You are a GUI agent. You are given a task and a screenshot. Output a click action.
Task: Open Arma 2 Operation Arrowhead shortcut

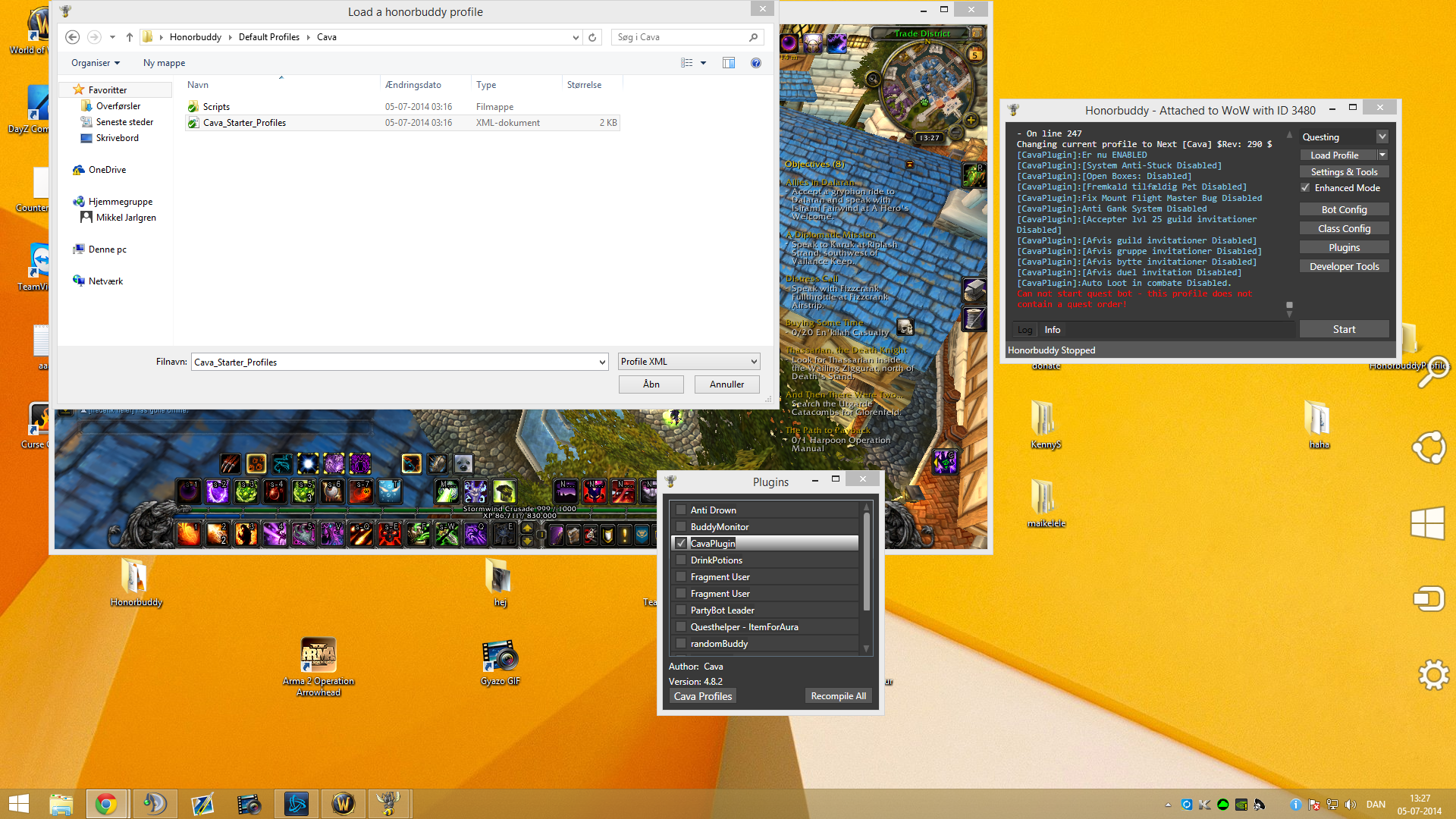318,667
